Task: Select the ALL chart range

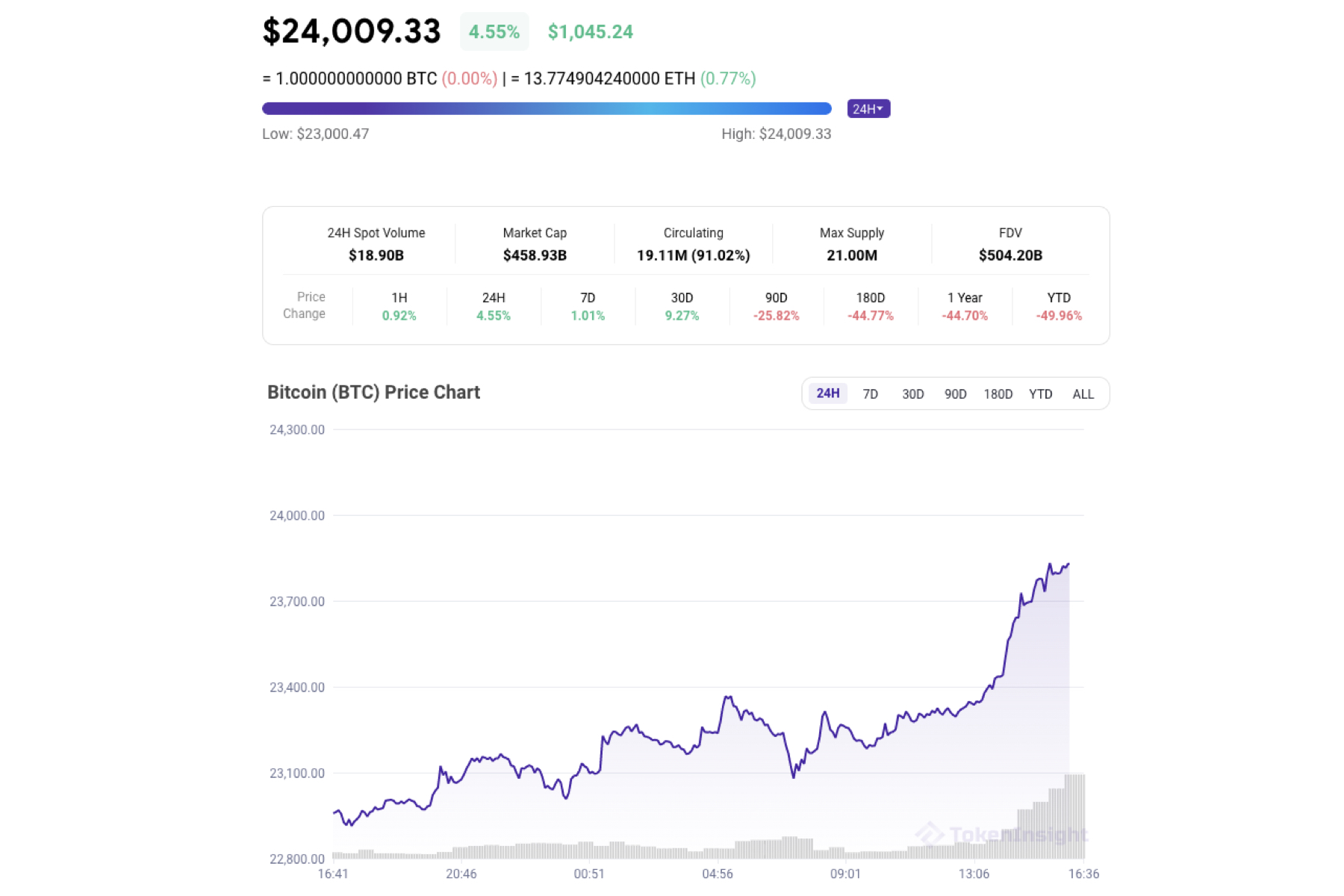Action: point(1083,393)
